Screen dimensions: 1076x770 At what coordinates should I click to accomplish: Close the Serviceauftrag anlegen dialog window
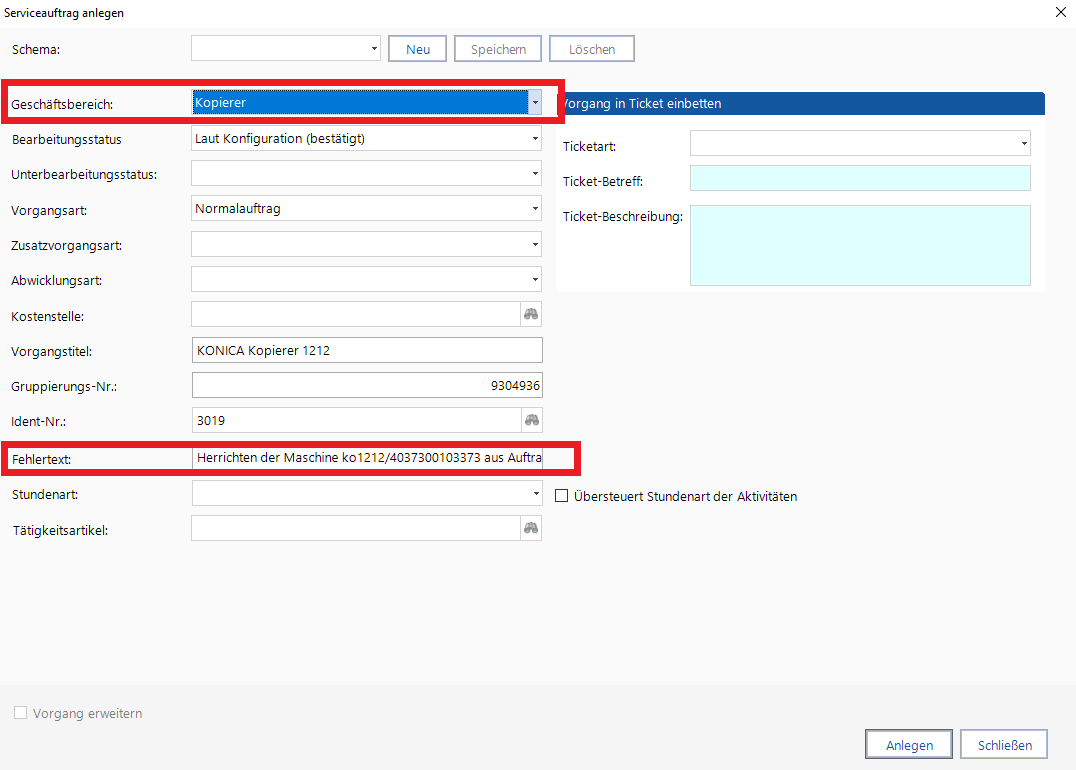coord(1060,13)
